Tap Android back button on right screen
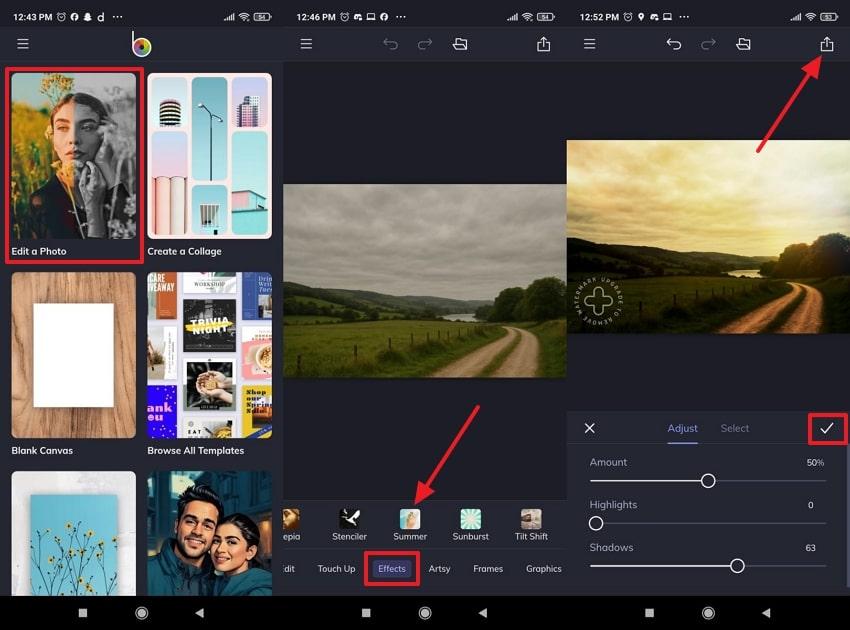The width and height of the screenshot is (850, 630). [x=766, y=613]
